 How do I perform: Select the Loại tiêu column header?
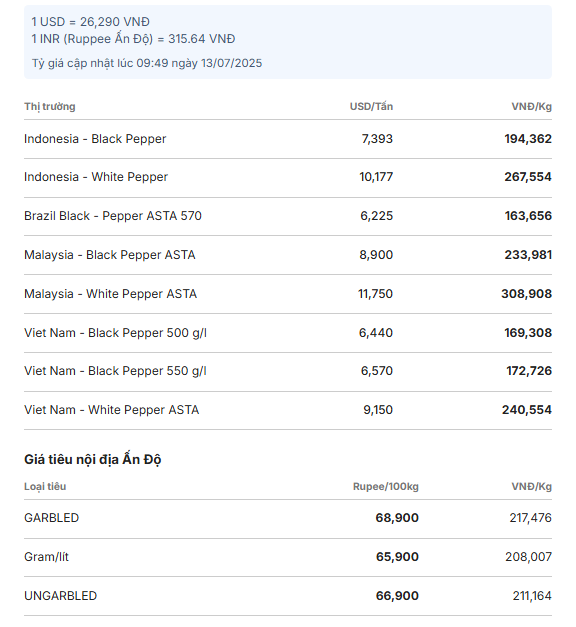coord(45,487)
